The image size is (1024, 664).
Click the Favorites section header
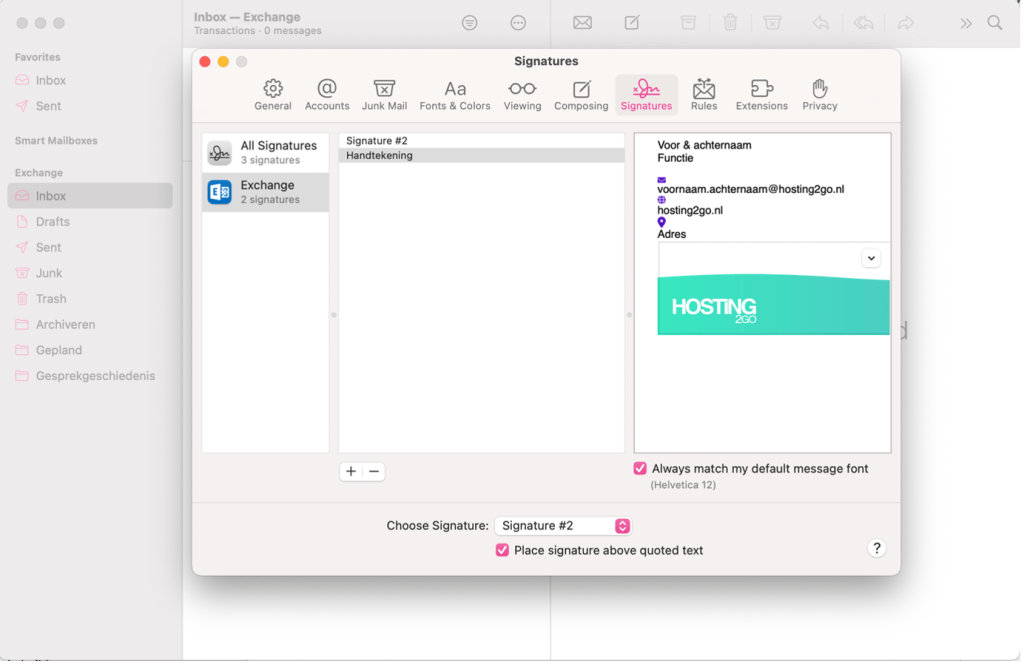(x=37, y=57)
